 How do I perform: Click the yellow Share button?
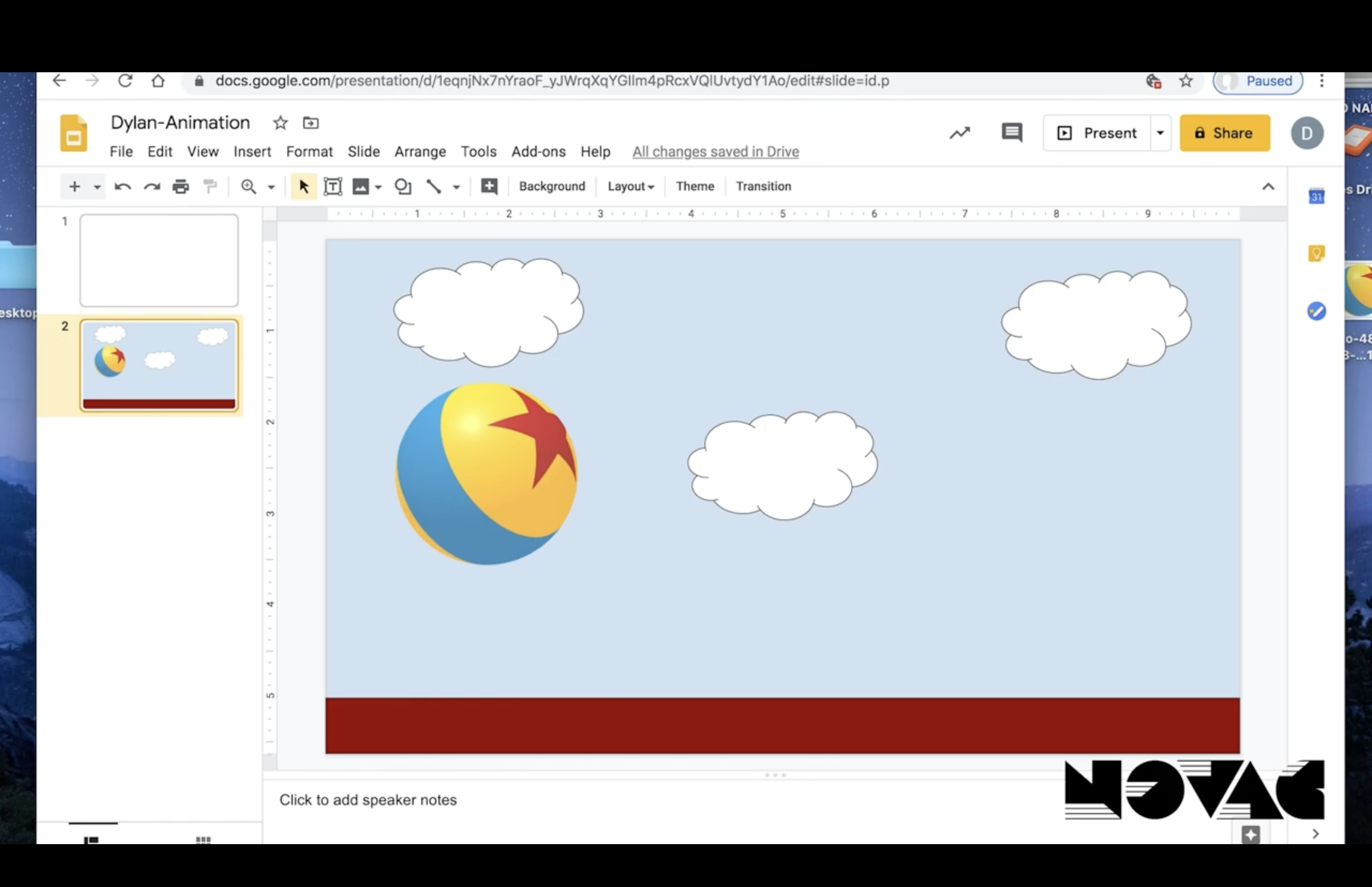(x=1224, y=133)
